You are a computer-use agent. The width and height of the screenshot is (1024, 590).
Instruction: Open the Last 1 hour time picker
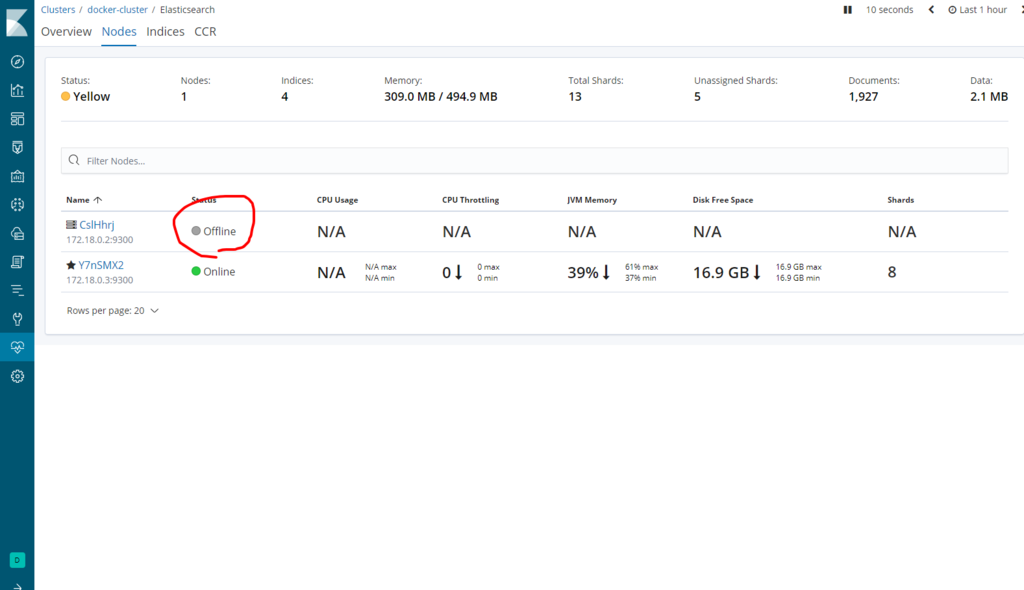pyautogui.click(x=978, y=10)
